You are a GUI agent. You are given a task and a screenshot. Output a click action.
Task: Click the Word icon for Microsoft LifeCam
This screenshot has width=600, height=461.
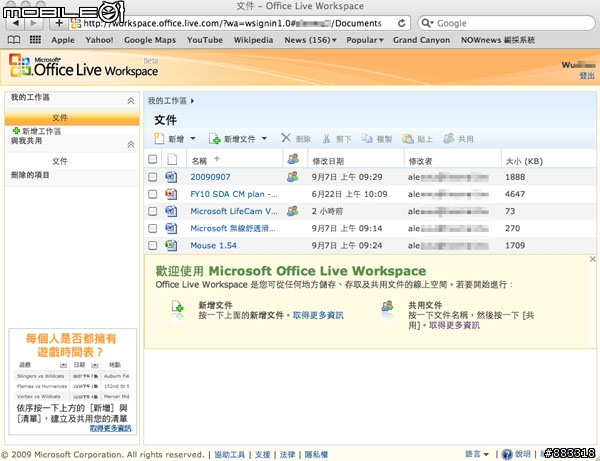click(171, 211)
